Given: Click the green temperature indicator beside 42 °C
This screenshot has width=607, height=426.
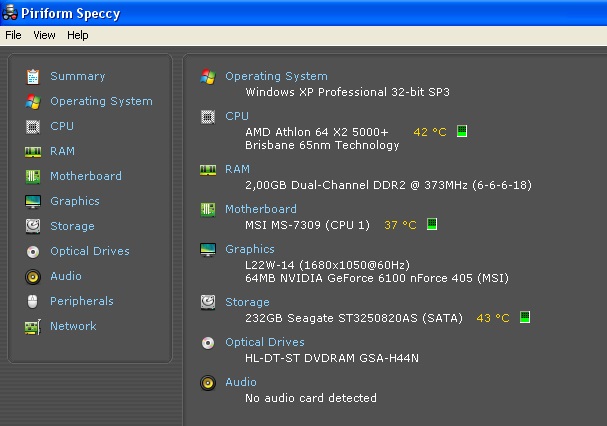Looking at the screenshot, I should (462, 131).
